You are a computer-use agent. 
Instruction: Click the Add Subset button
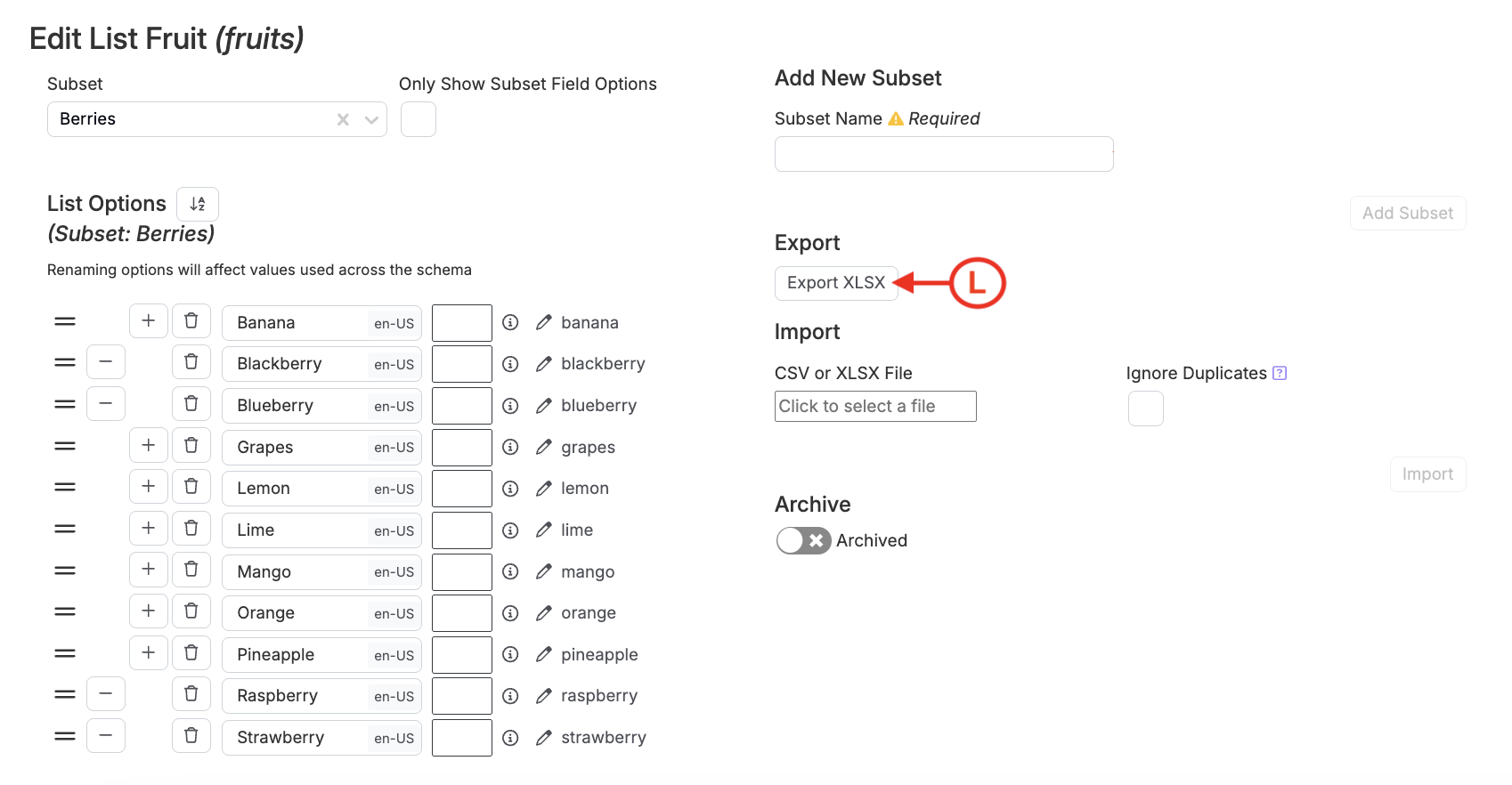(1407, 214)
